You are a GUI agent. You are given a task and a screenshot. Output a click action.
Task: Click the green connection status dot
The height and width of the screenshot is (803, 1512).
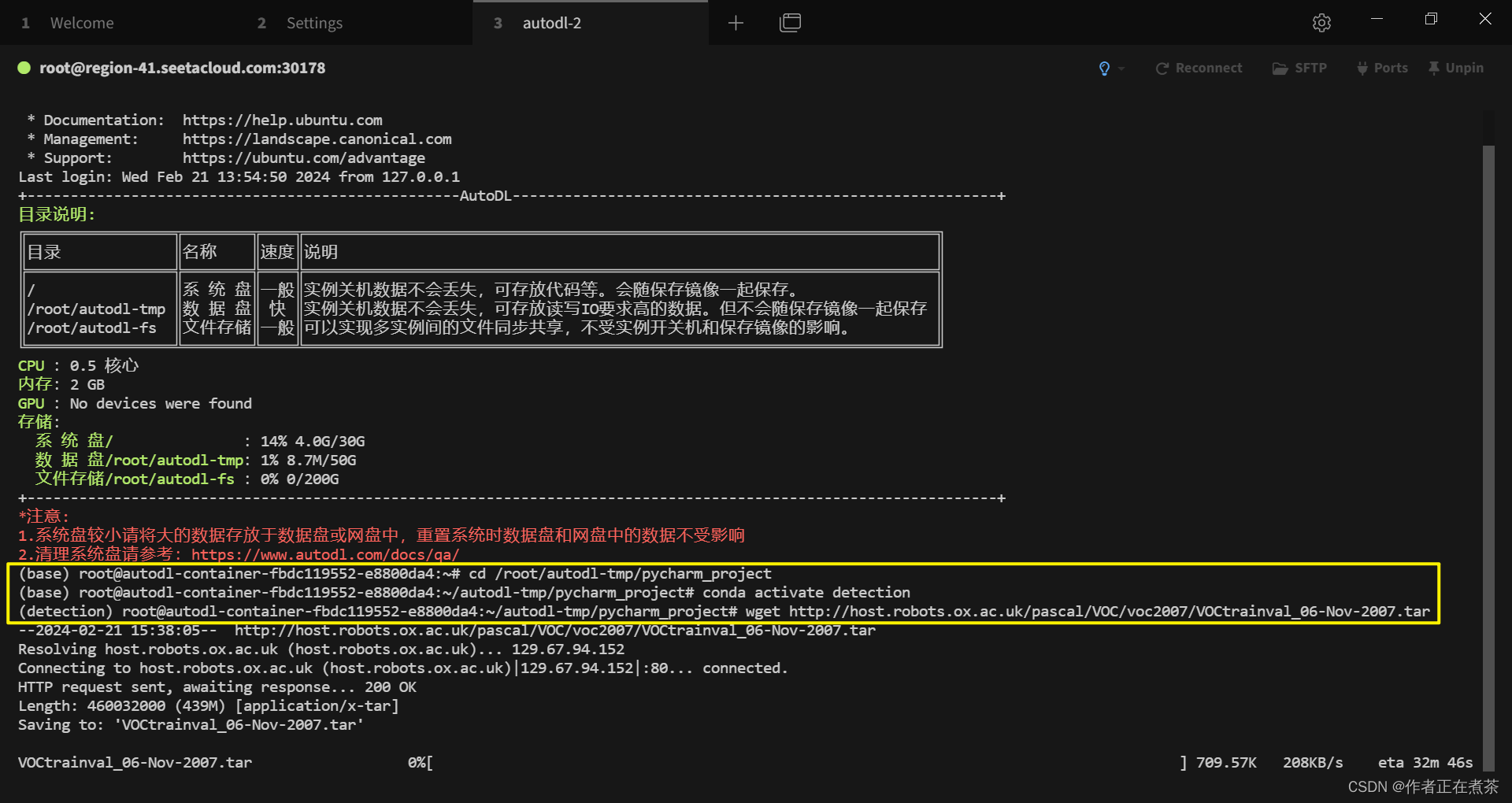tap(24, 68)
